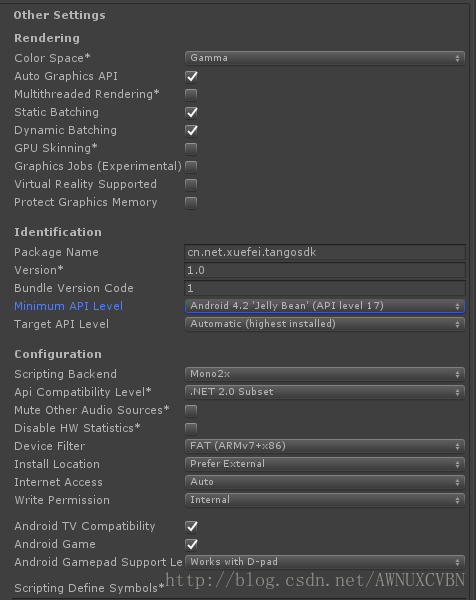Uncheck the Android TV Compatibility checkbox
476x600 pixels.
pyautogui.click(x=191, y=527)
